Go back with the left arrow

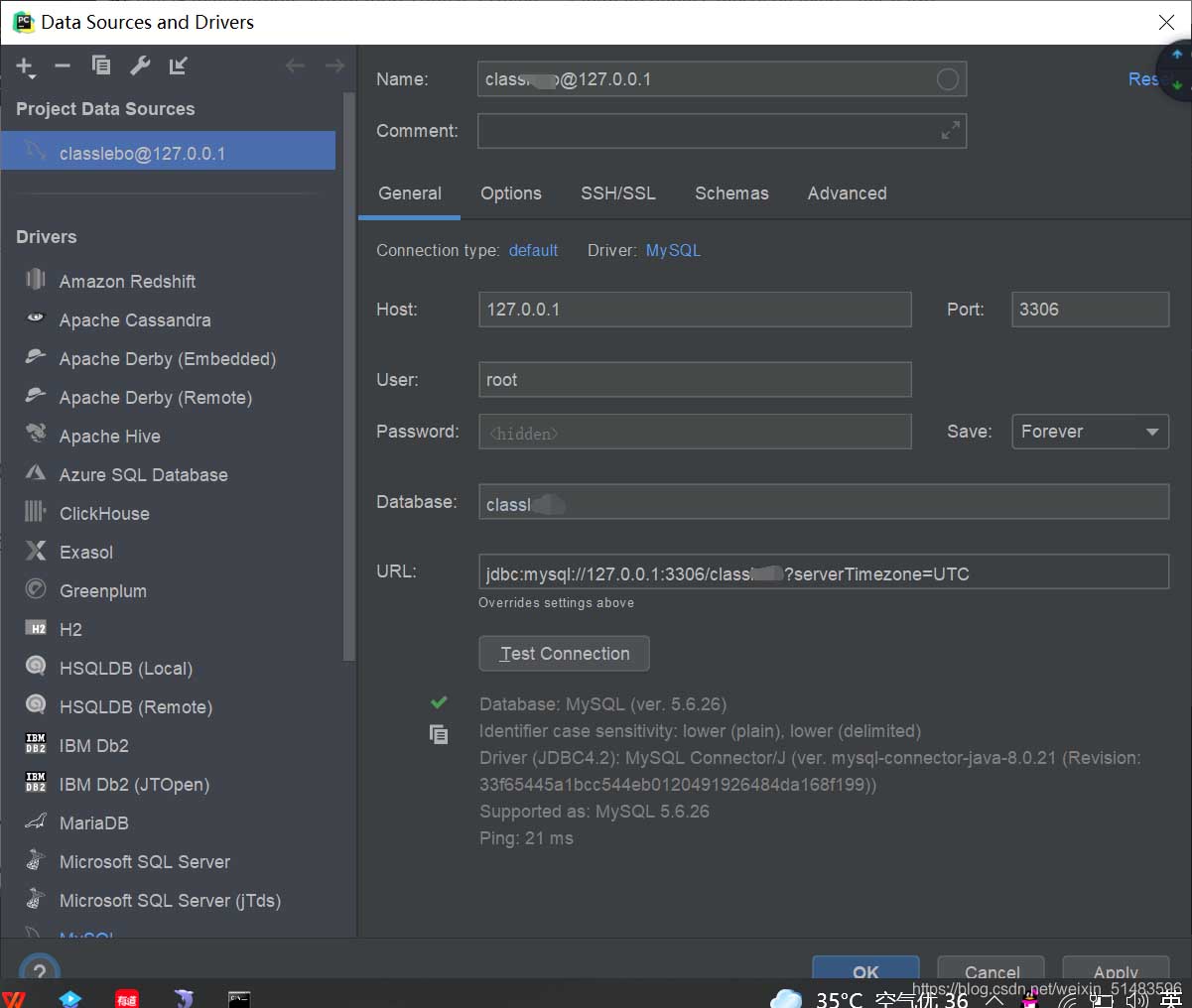pyautogui.click(x=295, y=65)
